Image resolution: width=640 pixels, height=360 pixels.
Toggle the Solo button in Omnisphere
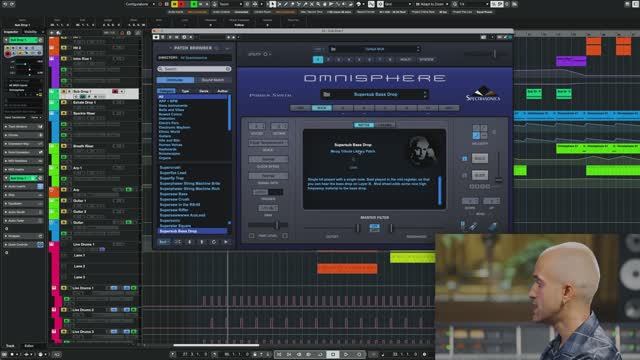click(480, 158)
